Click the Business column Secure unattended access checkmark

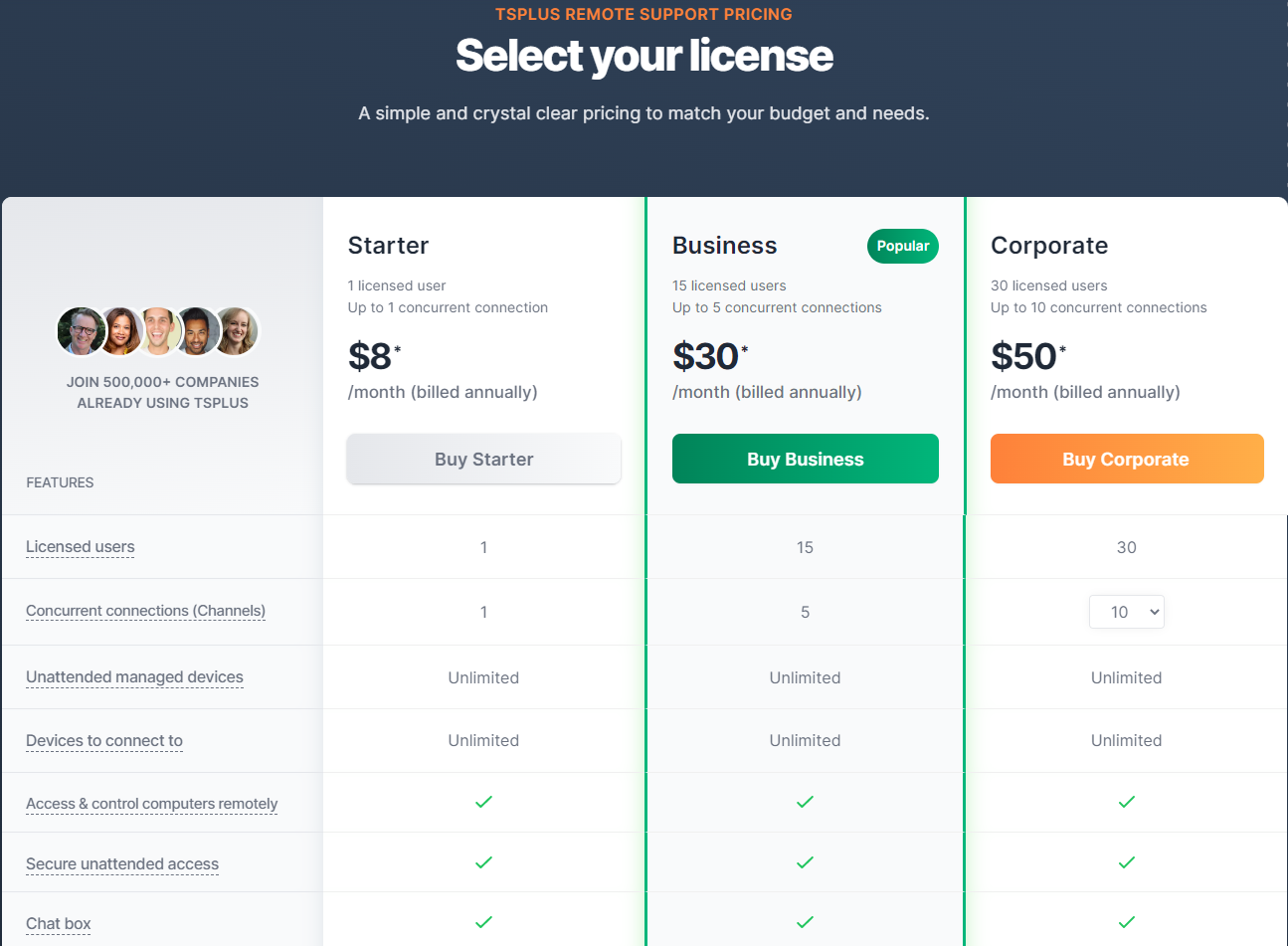click(x=805, y=862)
